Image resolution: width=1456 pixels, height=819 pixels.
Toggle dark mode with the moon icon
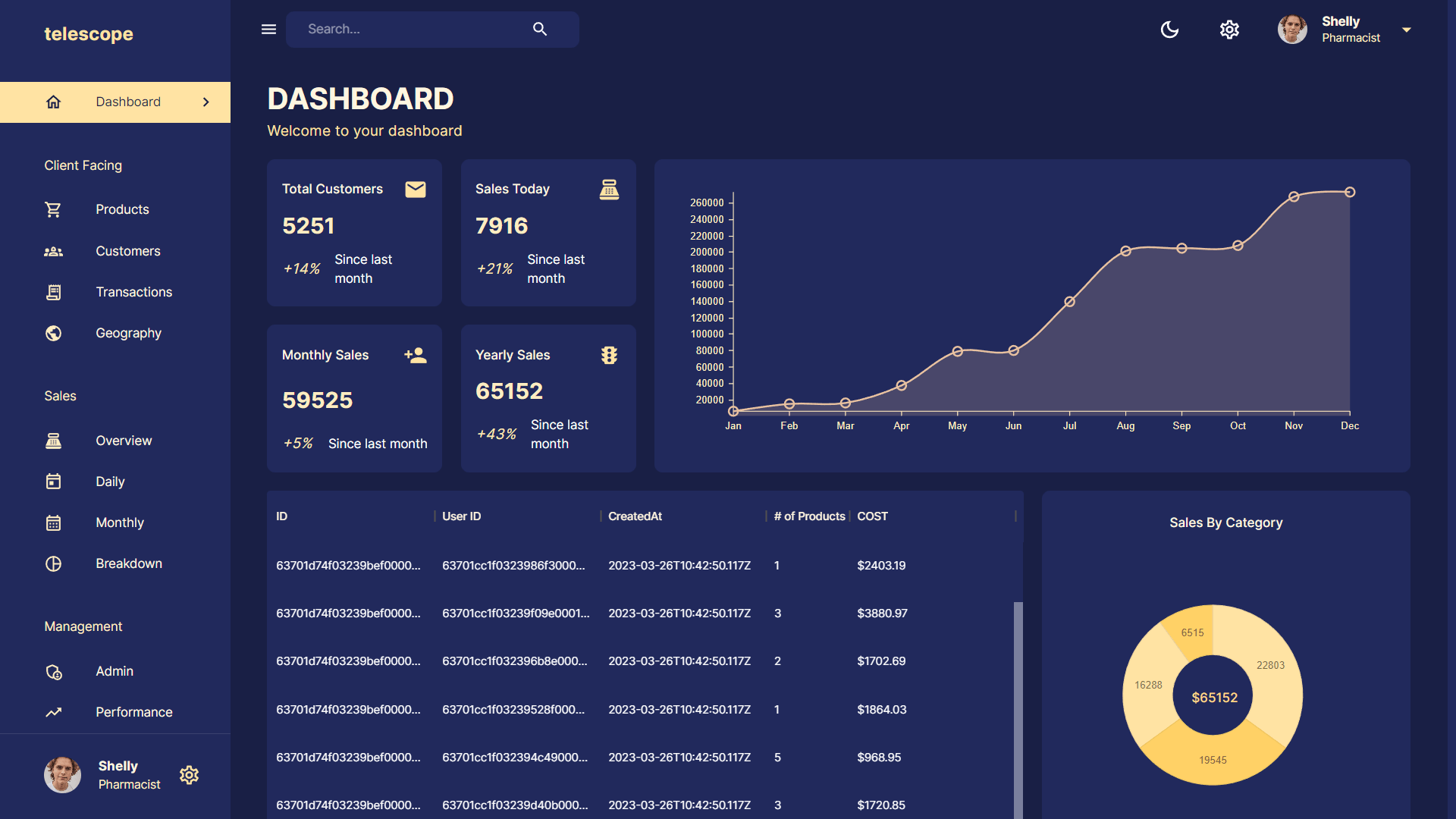(1169, 30)
